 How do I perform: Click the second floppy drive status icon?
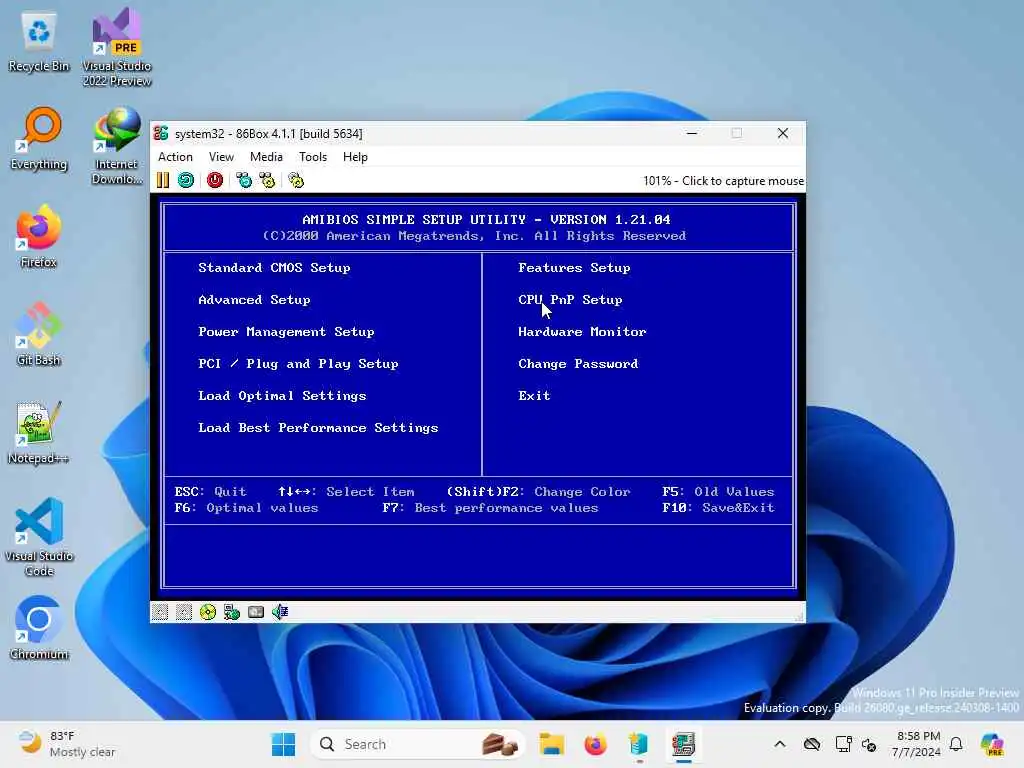coord(184,612)
